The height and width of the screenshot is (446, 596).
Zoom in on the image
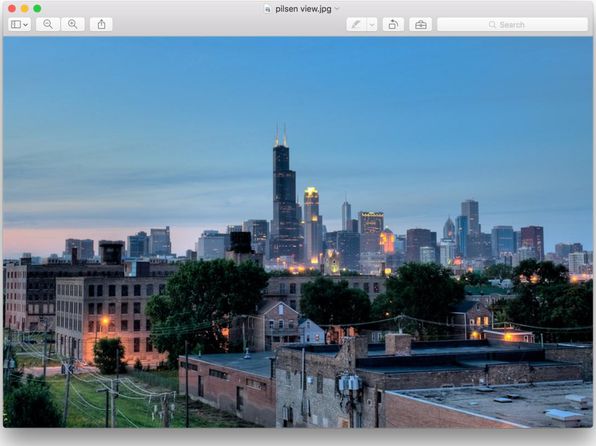[x=73, y=24]
